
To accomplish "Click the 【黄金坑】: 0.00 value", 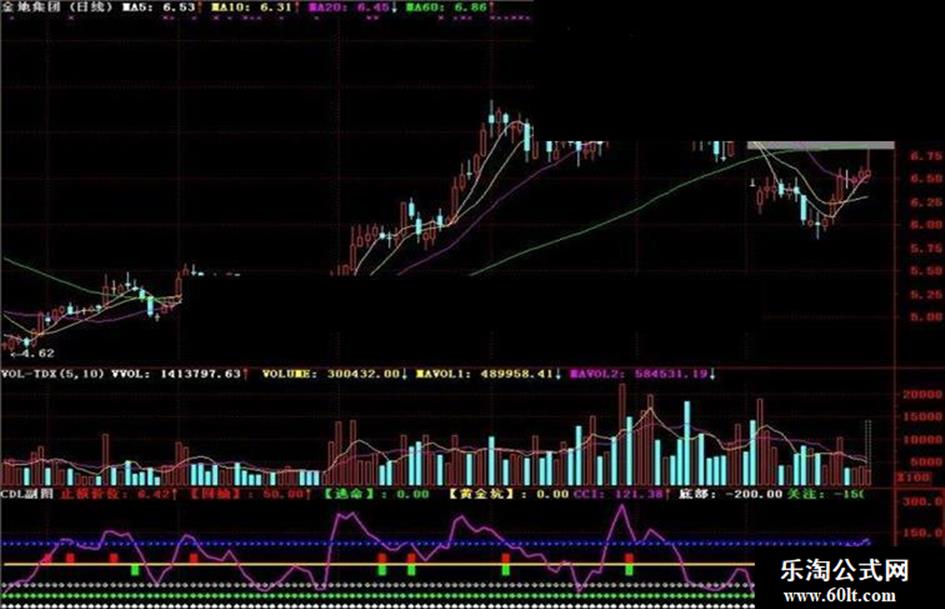I will pyautogui.click(x=509, y=494).
